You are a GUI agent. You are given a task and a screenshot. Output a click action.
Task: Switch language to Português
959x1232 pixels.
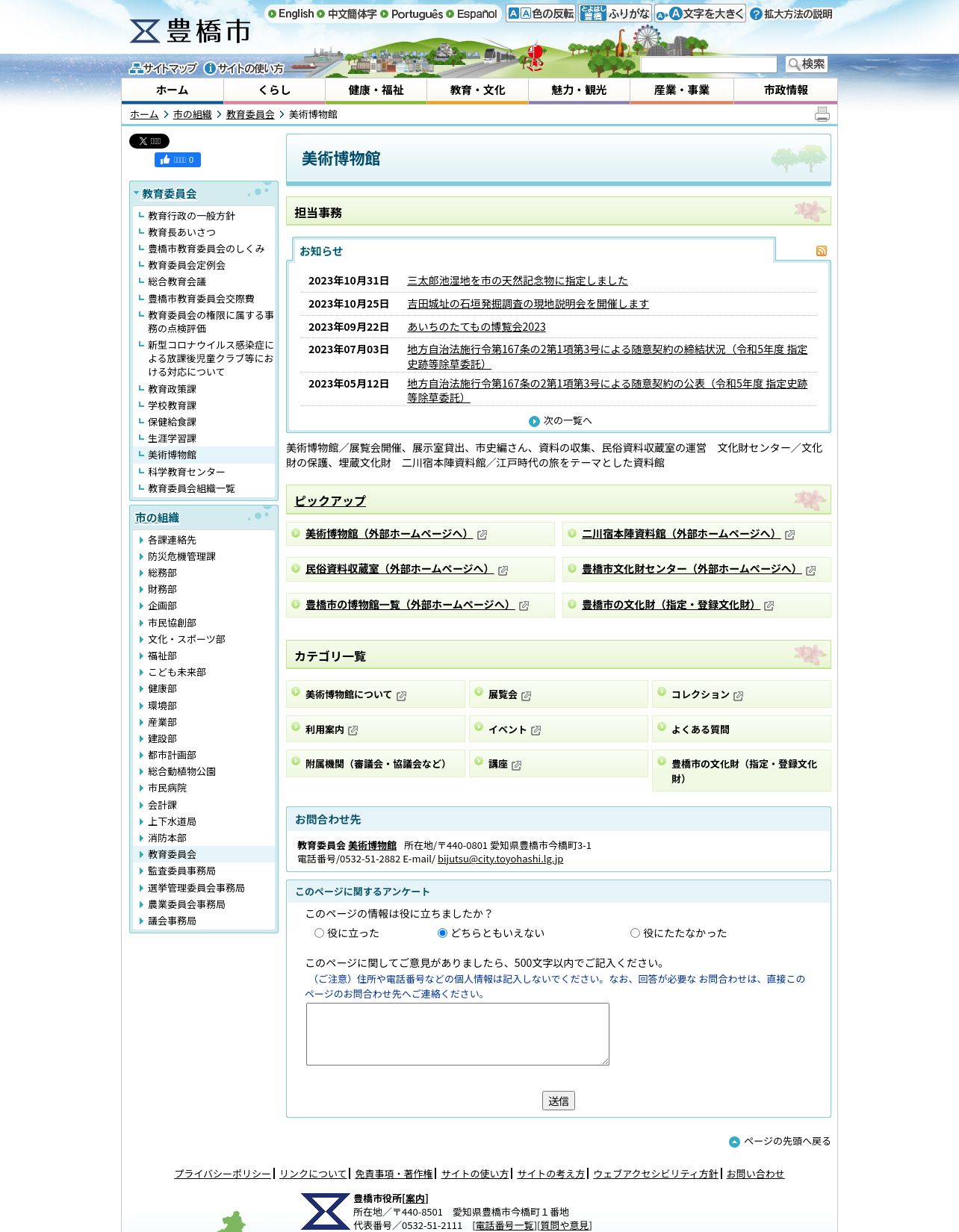(412, 13)
